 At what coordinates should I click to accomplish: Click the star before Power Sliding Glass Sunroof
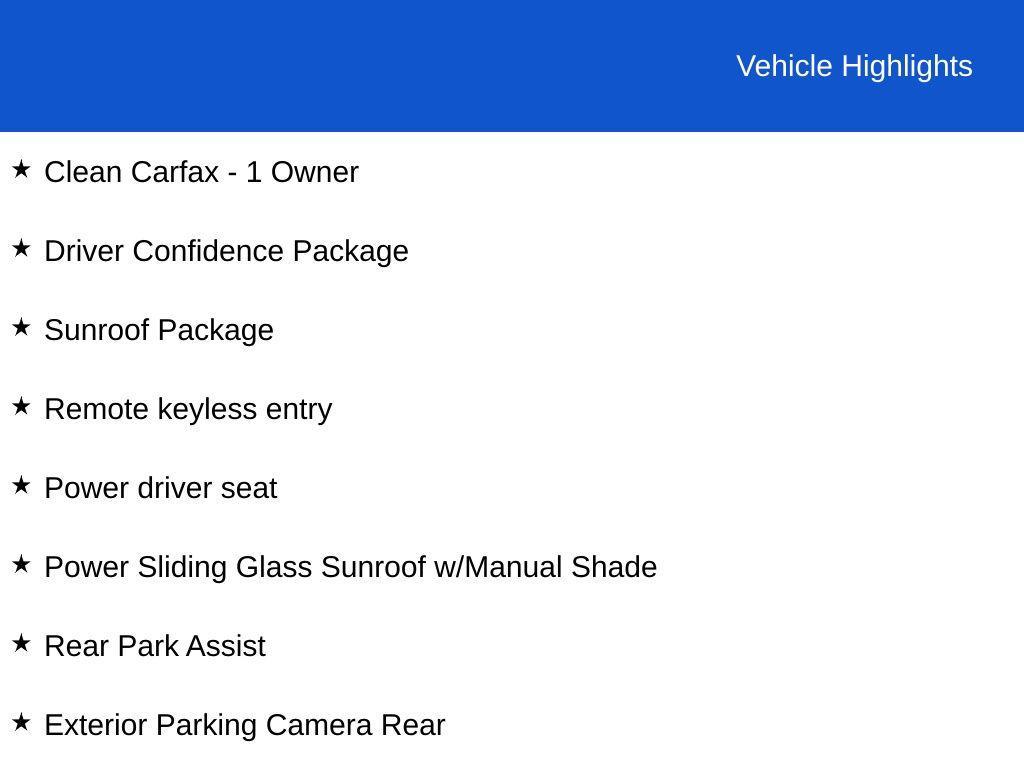click(21, 564)
